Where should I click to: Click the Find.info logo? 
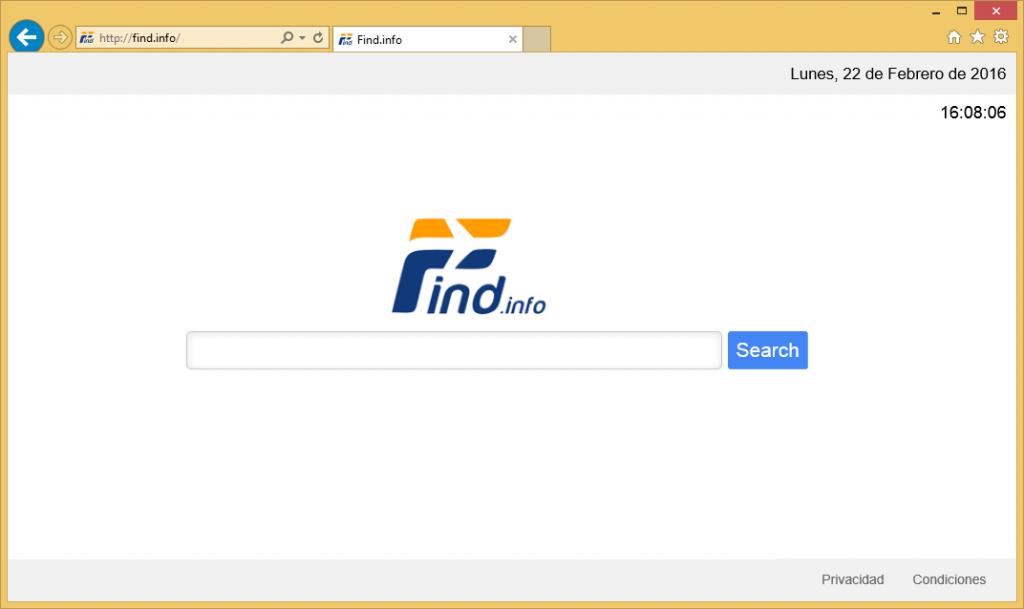click(x=468, y=266)
